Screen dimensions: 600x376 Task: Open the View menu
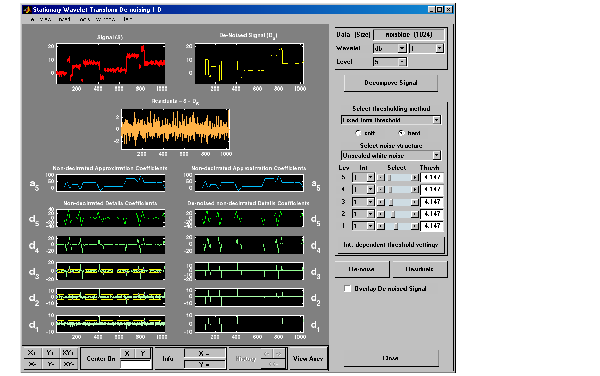coord(45,19)
